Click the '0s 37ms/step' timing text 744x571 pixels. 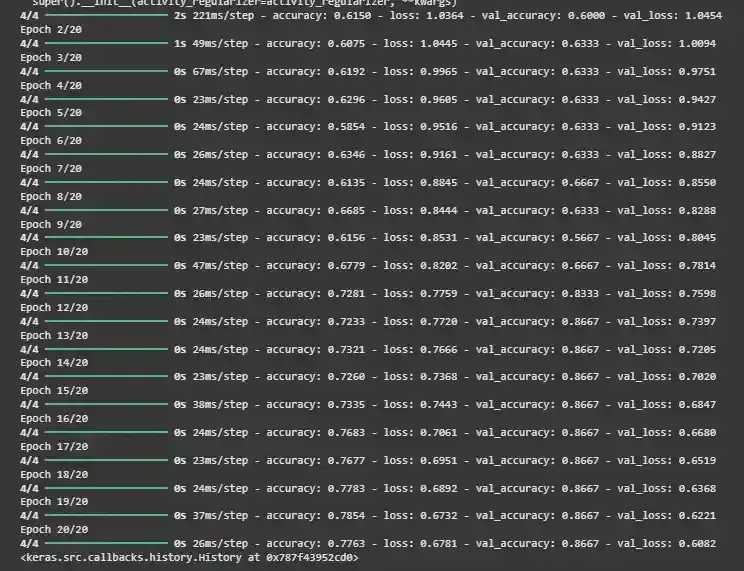pyautogui.click(x=211, y=515)
